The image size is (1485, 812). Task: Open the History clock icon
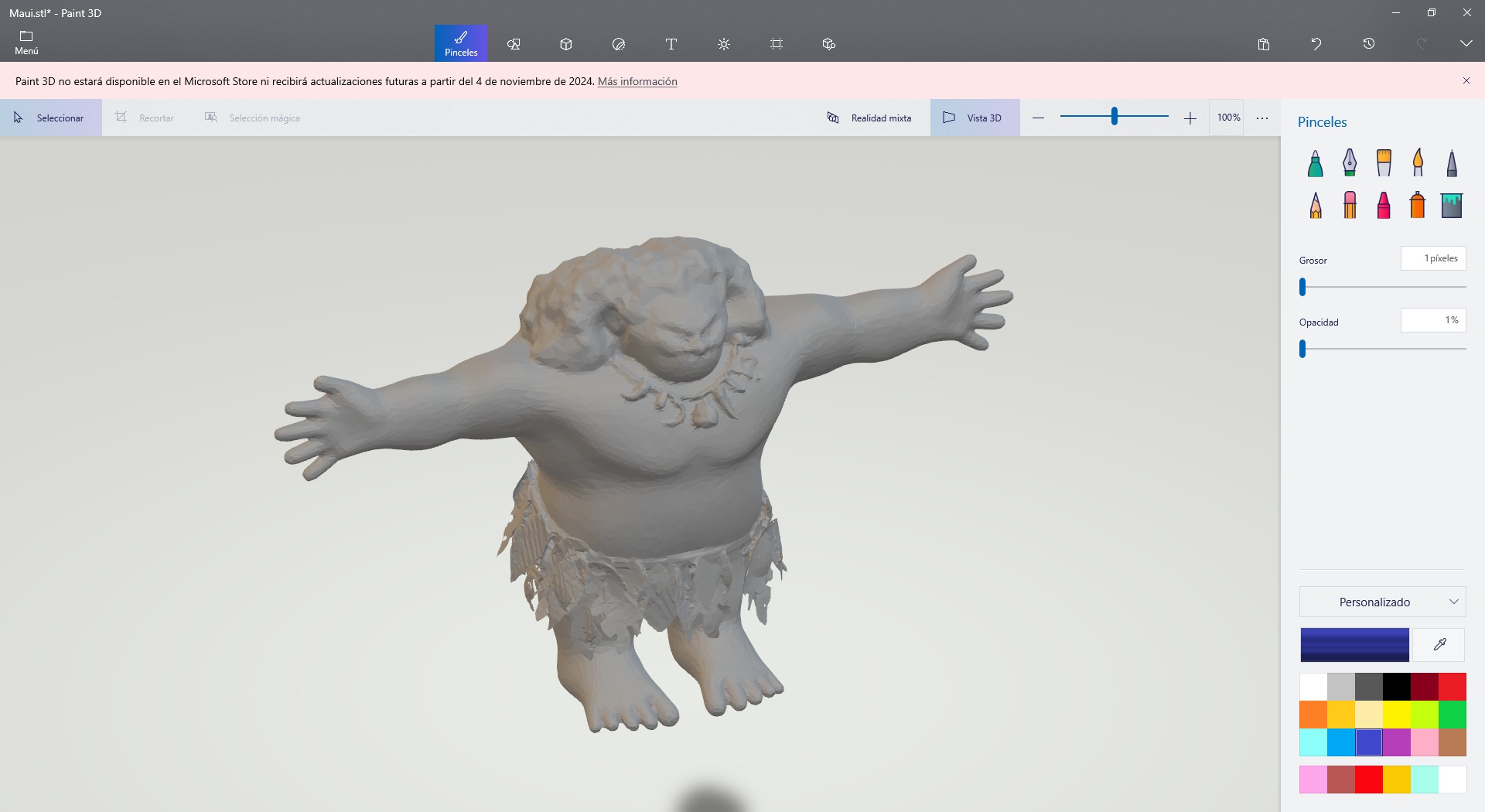1369,44
